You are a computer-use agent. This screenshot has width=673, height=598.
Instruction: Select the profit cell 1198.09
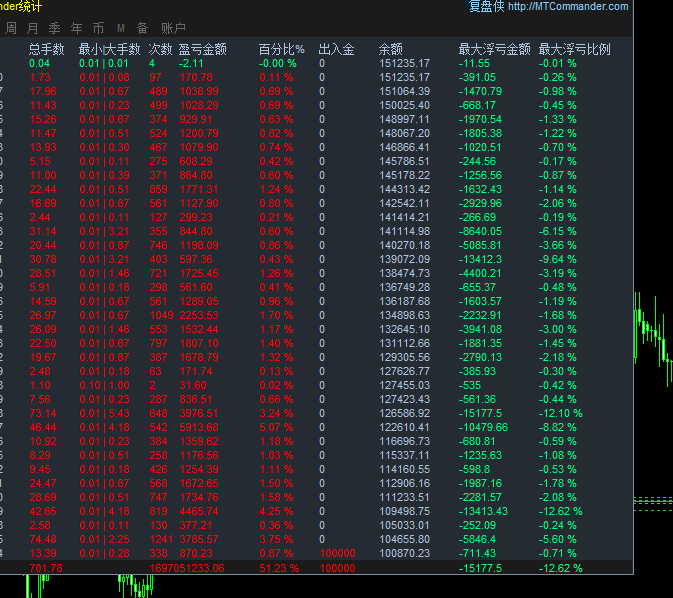coord(199,246)
